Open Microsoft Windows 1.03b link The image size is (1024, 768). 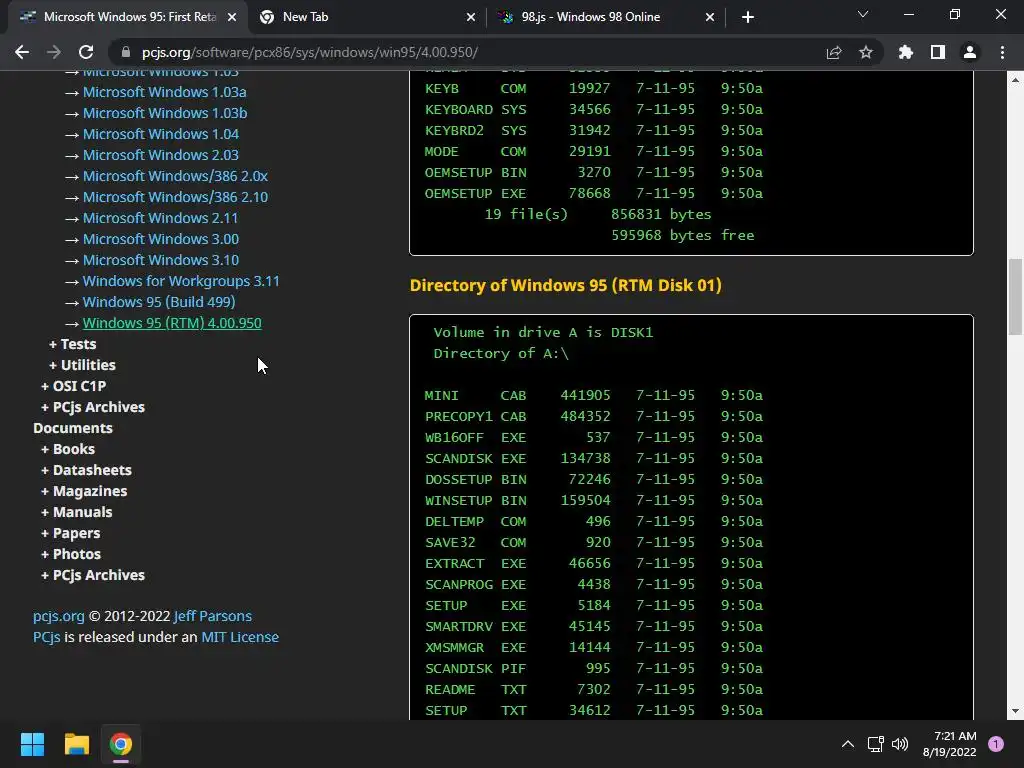165,113
